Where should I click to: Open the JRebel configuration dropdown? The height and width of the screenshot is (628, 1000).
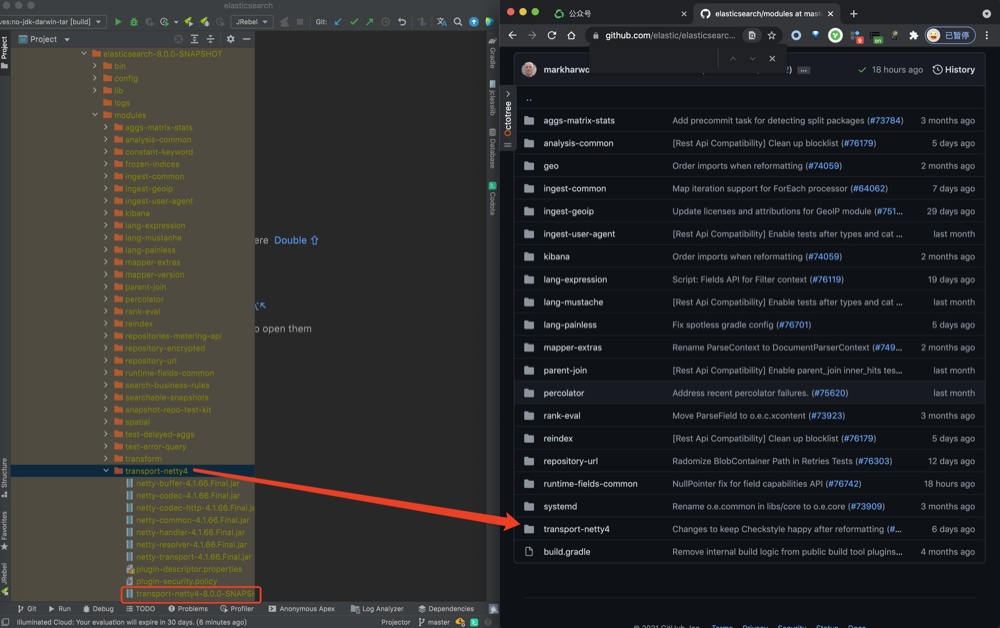click(251, 21)
